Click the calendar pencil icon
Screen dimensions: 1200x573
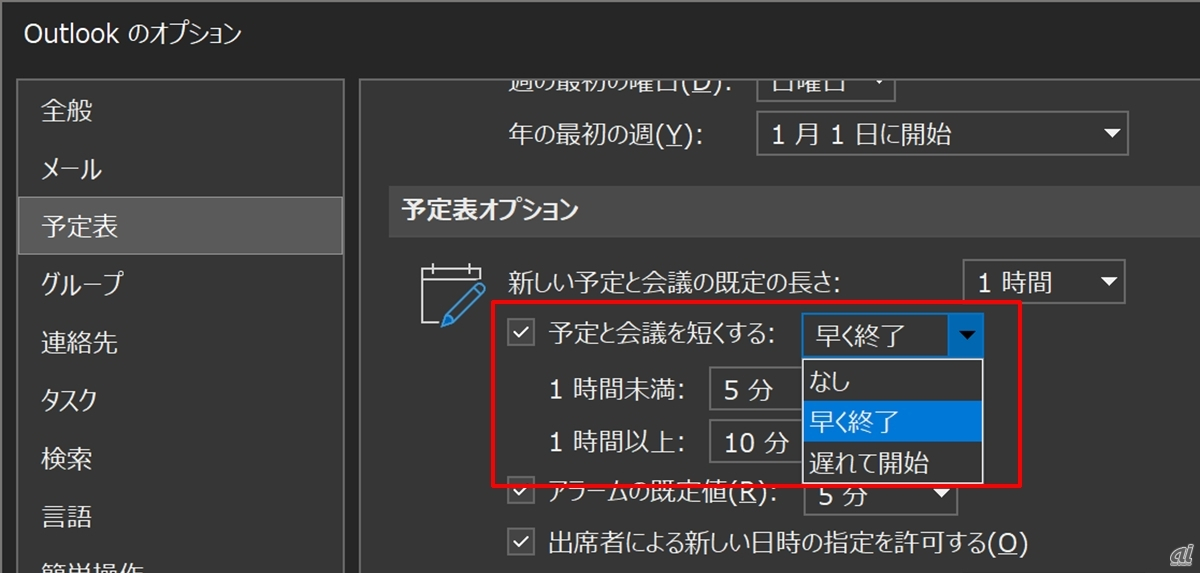pyautogui.click(x=453, y=296)
